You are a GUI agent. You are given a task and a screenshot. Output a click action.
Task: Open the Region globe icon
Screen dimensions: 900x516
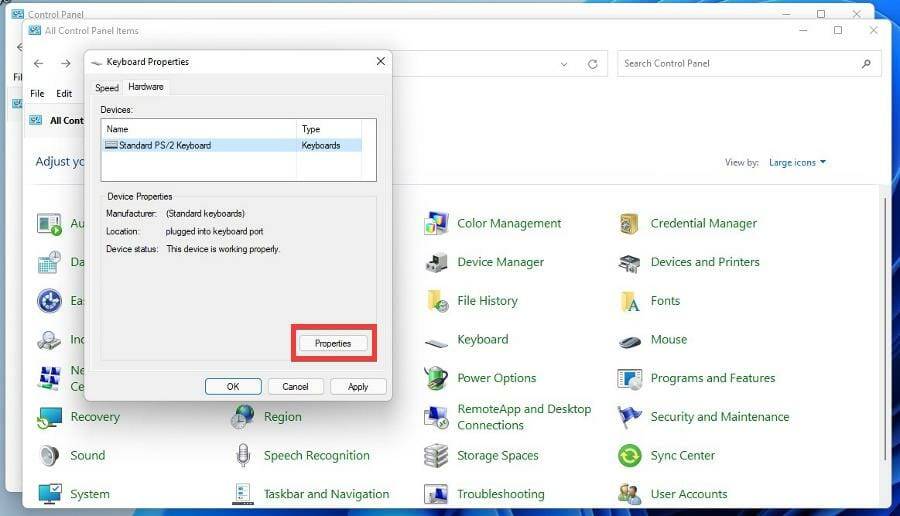coord(243,417)
